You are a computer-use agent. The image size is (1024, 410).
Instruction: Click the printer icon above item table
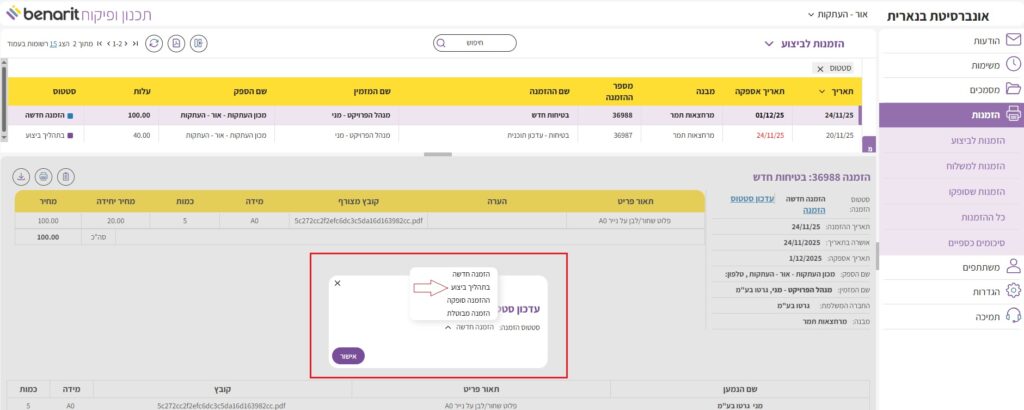click(43, 177)
